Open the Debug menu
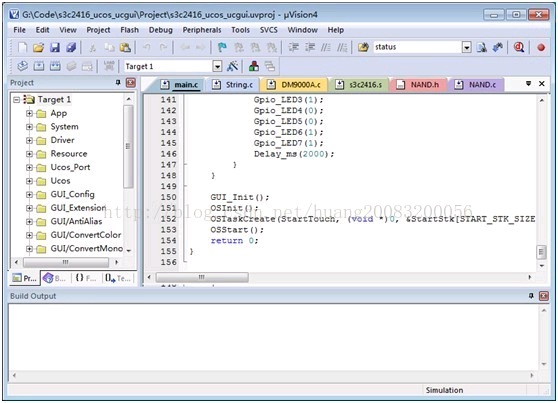The width and height of the screenshot is (558, 403). (160, 30)
